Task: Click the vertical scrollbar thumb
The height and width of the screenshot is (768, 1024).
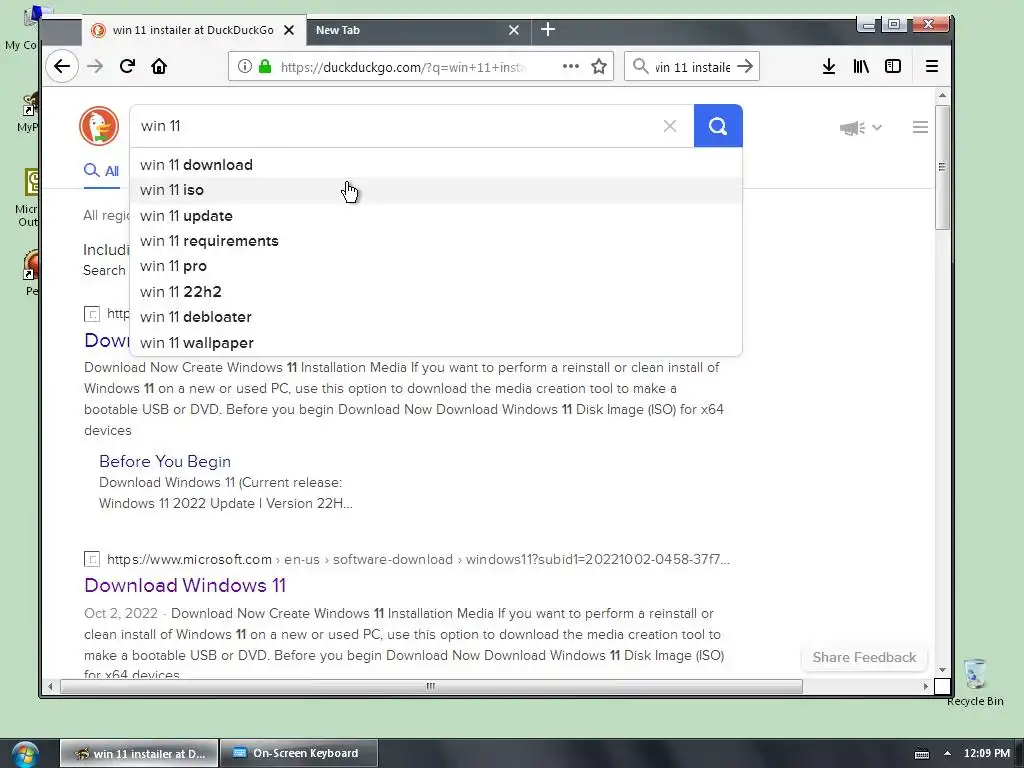Action: click(942, 167)
